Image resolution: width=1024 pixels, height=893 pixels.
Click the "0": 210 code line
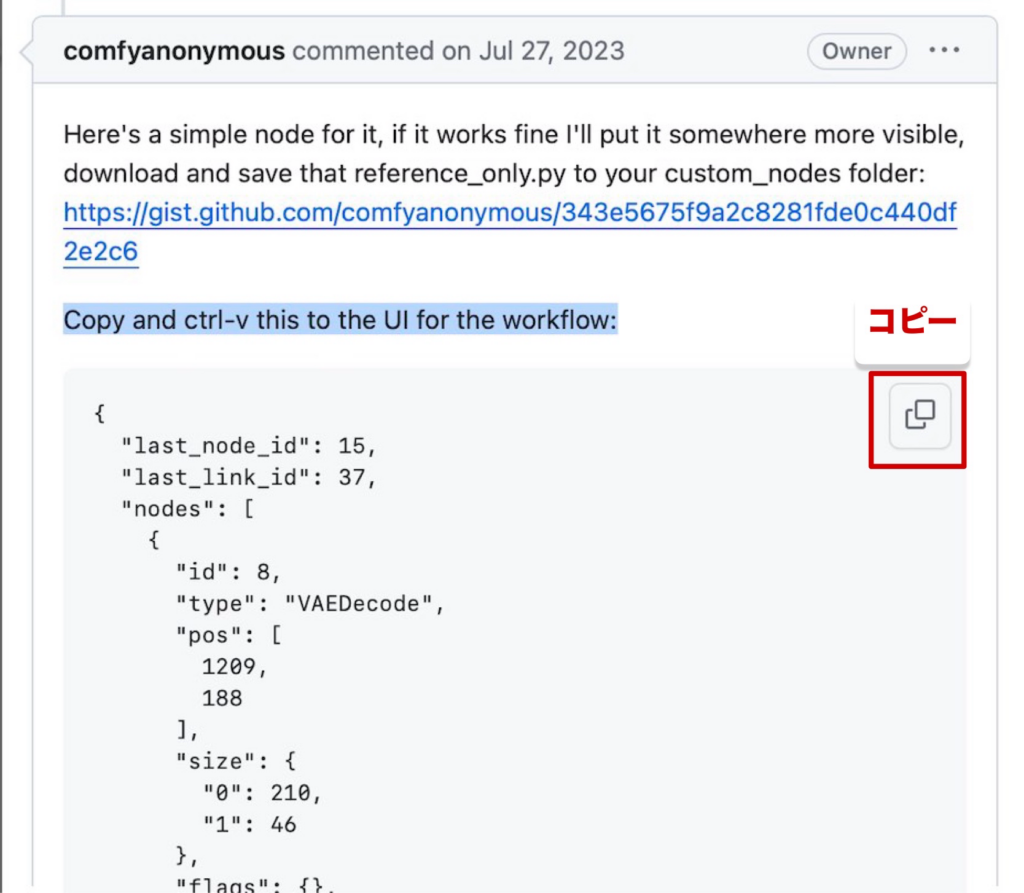(x=263, y=793)
